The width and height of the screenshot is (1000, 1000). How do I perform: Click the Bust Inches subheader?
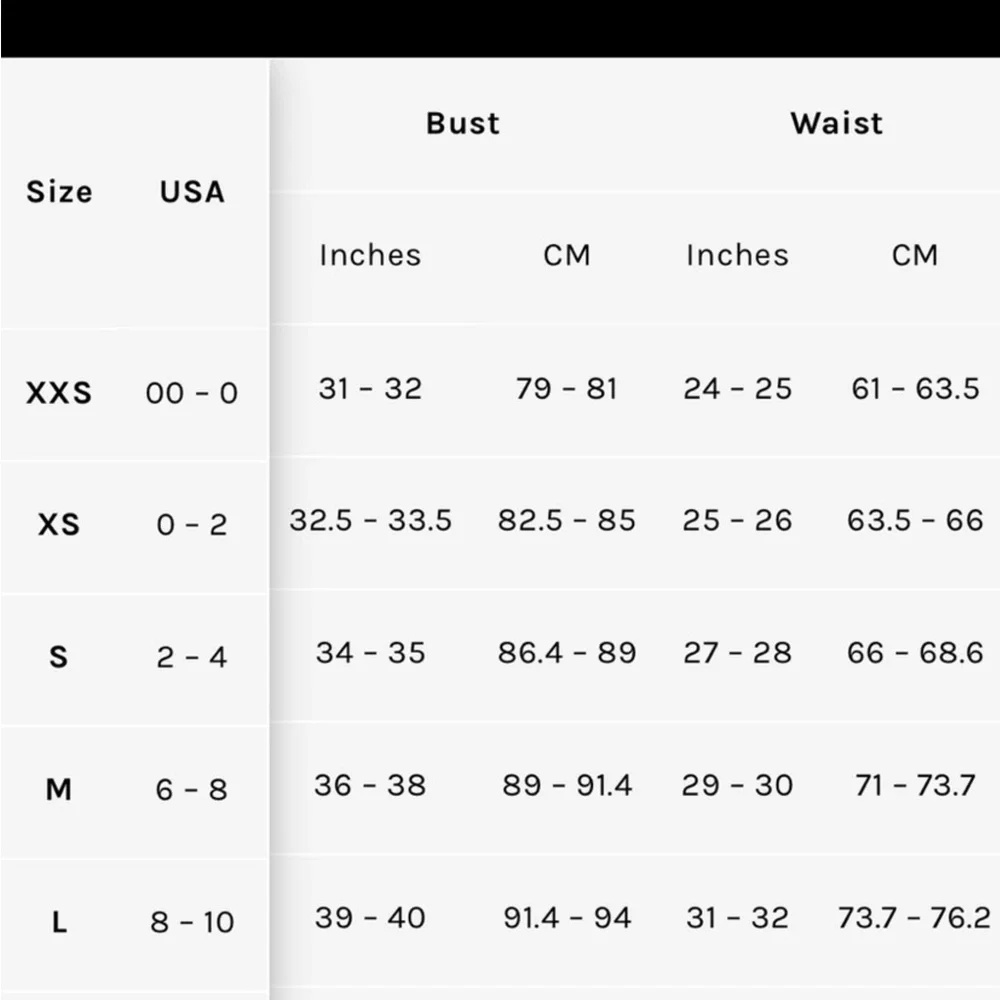tap(371, 255)
